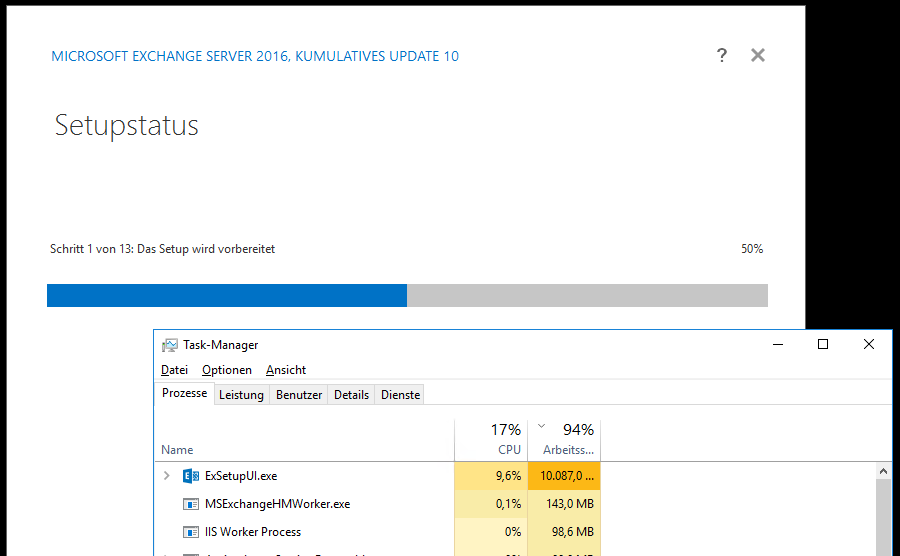This screenshot has width=900, height=556.
Task: Open the Ansicht menu
Action: (x=286, y=370)
